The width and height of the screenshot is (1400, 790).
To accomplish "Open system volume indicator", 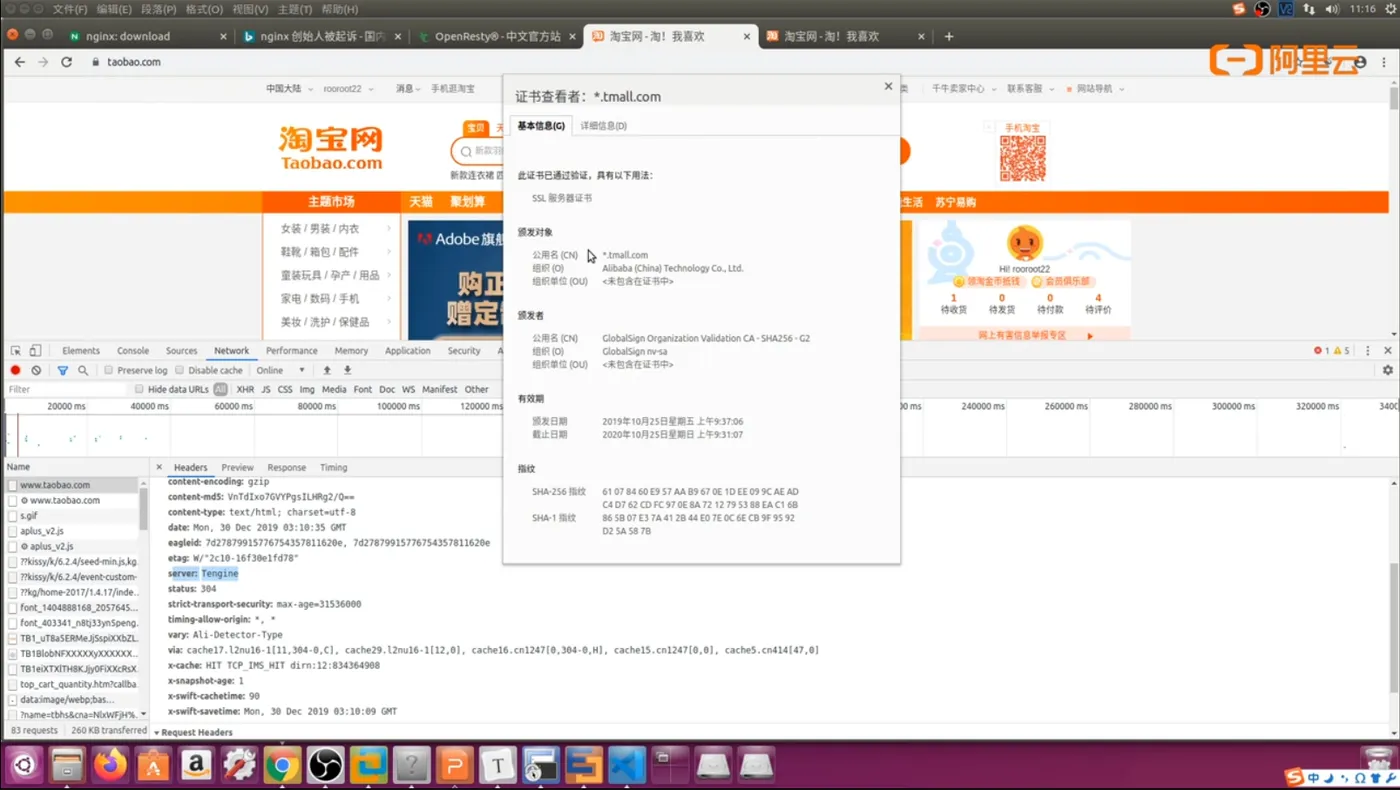I will tap(1332, 9).
